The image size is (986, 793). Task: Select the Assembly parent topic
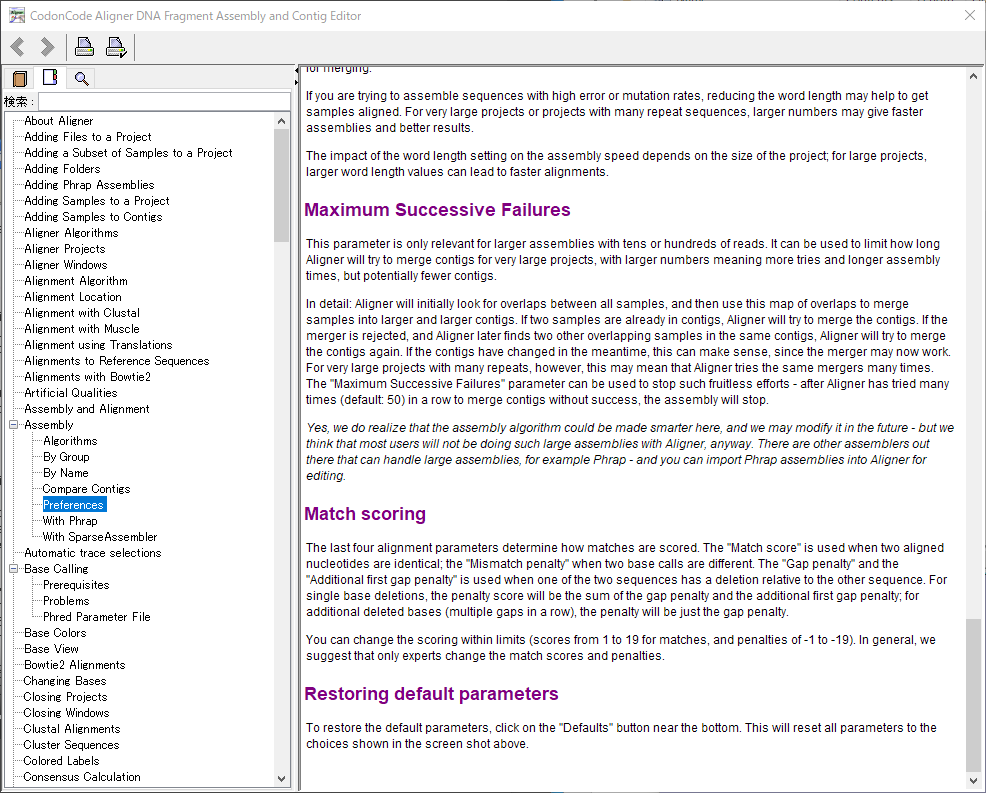48,425
